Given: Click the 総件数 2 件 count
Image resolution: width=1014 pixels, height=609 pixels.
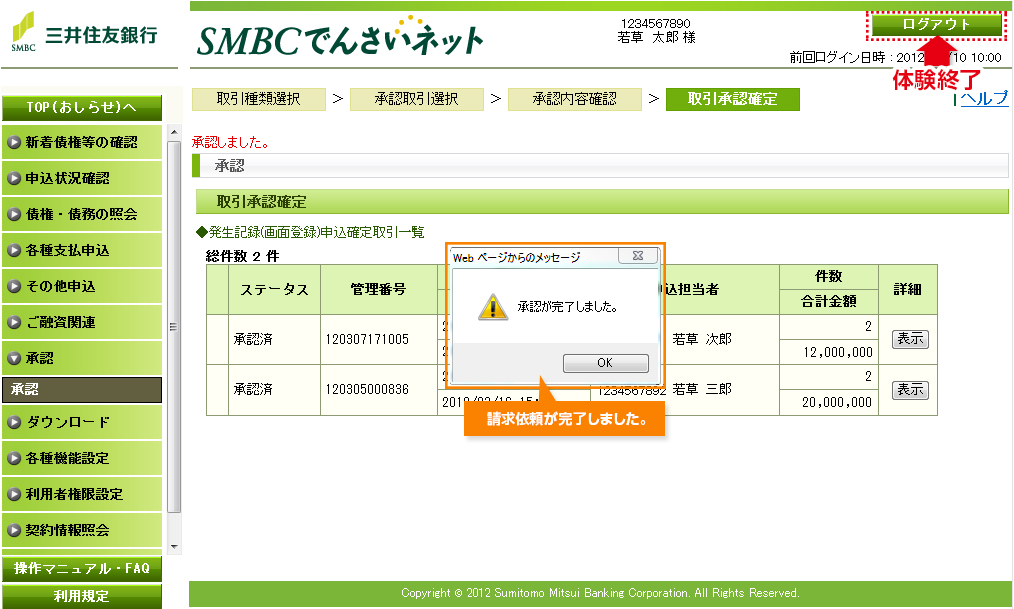Looking at the screenshot, I should tap(243, 257).
